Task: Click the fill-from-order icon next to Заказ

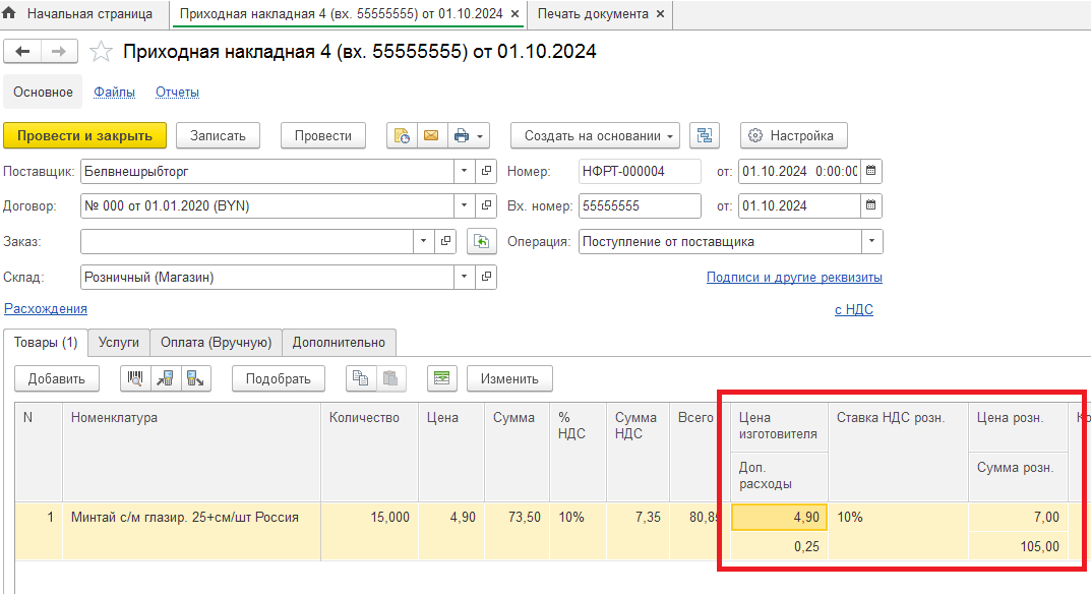Action: pos(482,242)
